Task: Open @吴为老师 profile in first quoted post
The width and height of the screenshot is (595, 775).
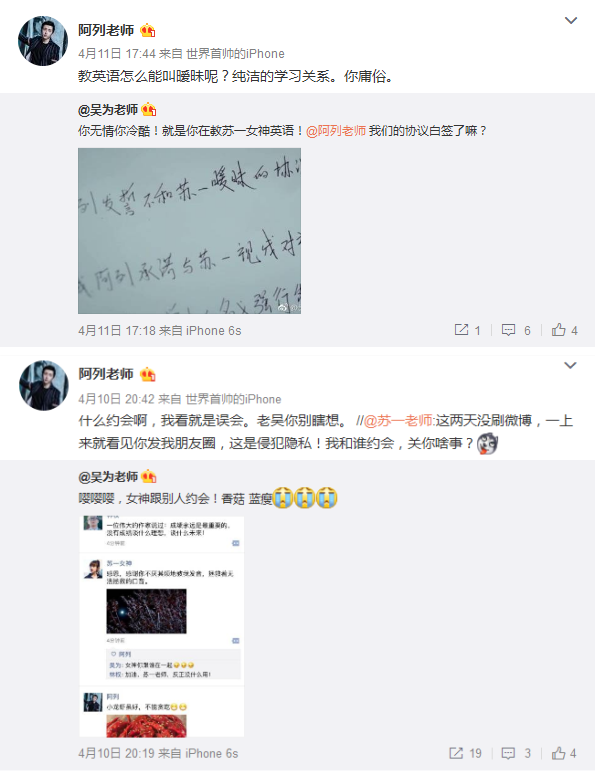Action: (108, 110)
